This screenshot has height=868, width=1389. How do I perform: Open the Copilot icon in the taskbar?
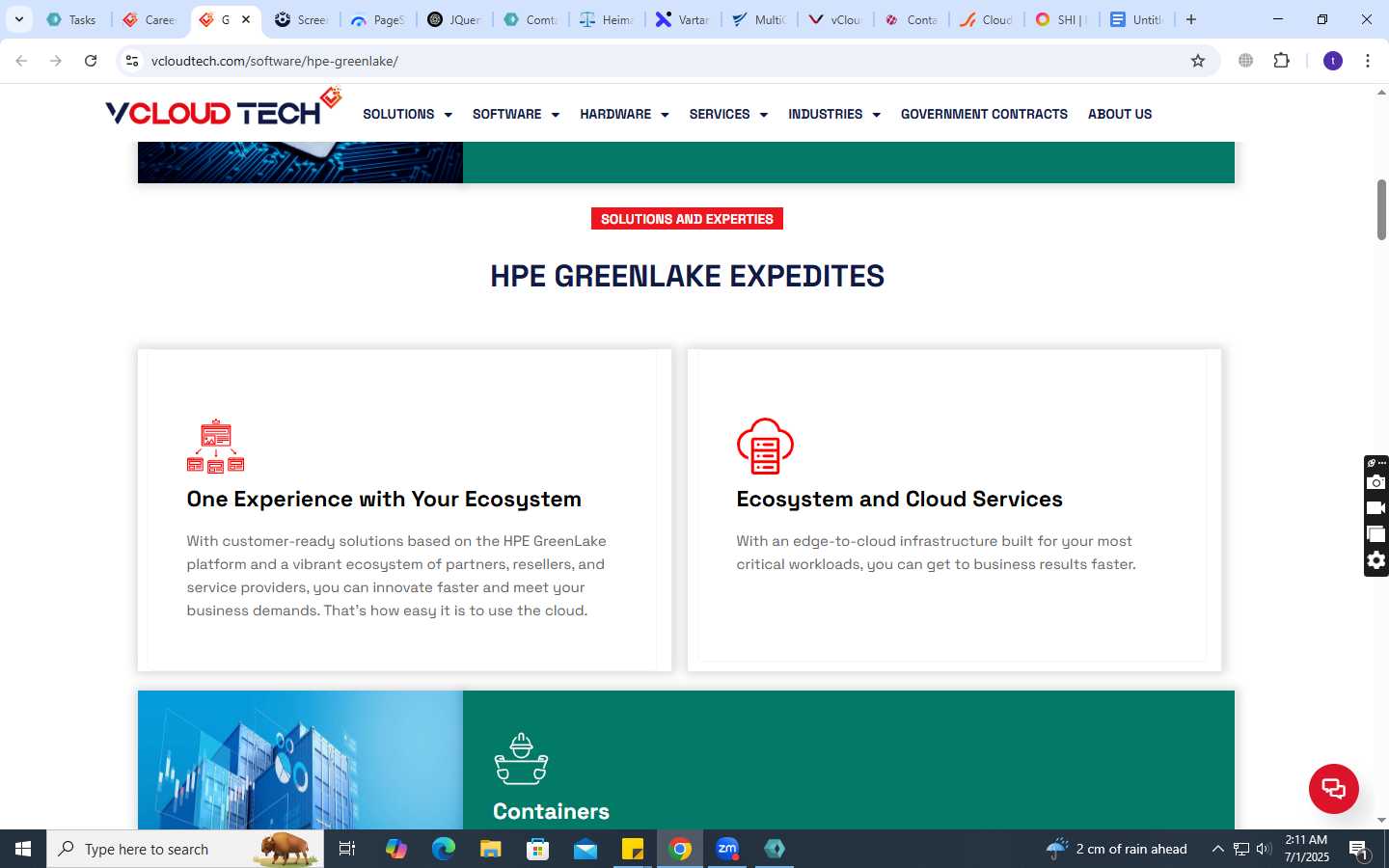396,849
